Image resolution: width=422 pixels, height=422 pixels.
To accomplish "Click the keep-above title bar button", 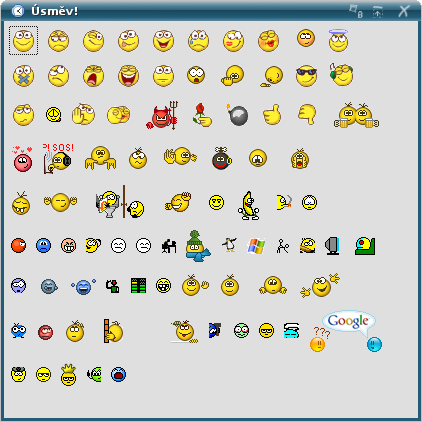I will coord(378,11).
